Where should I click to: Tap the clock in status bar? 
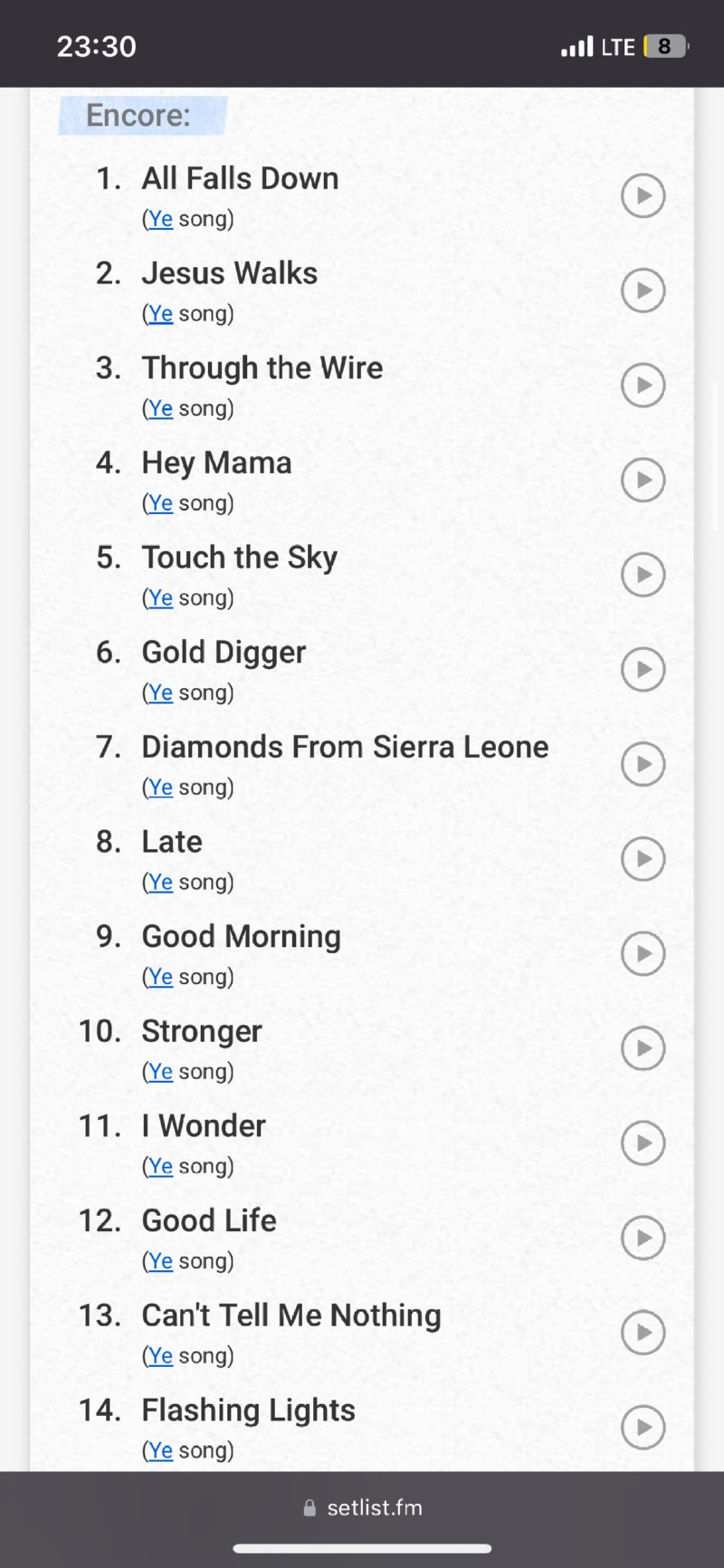point(96,46)
